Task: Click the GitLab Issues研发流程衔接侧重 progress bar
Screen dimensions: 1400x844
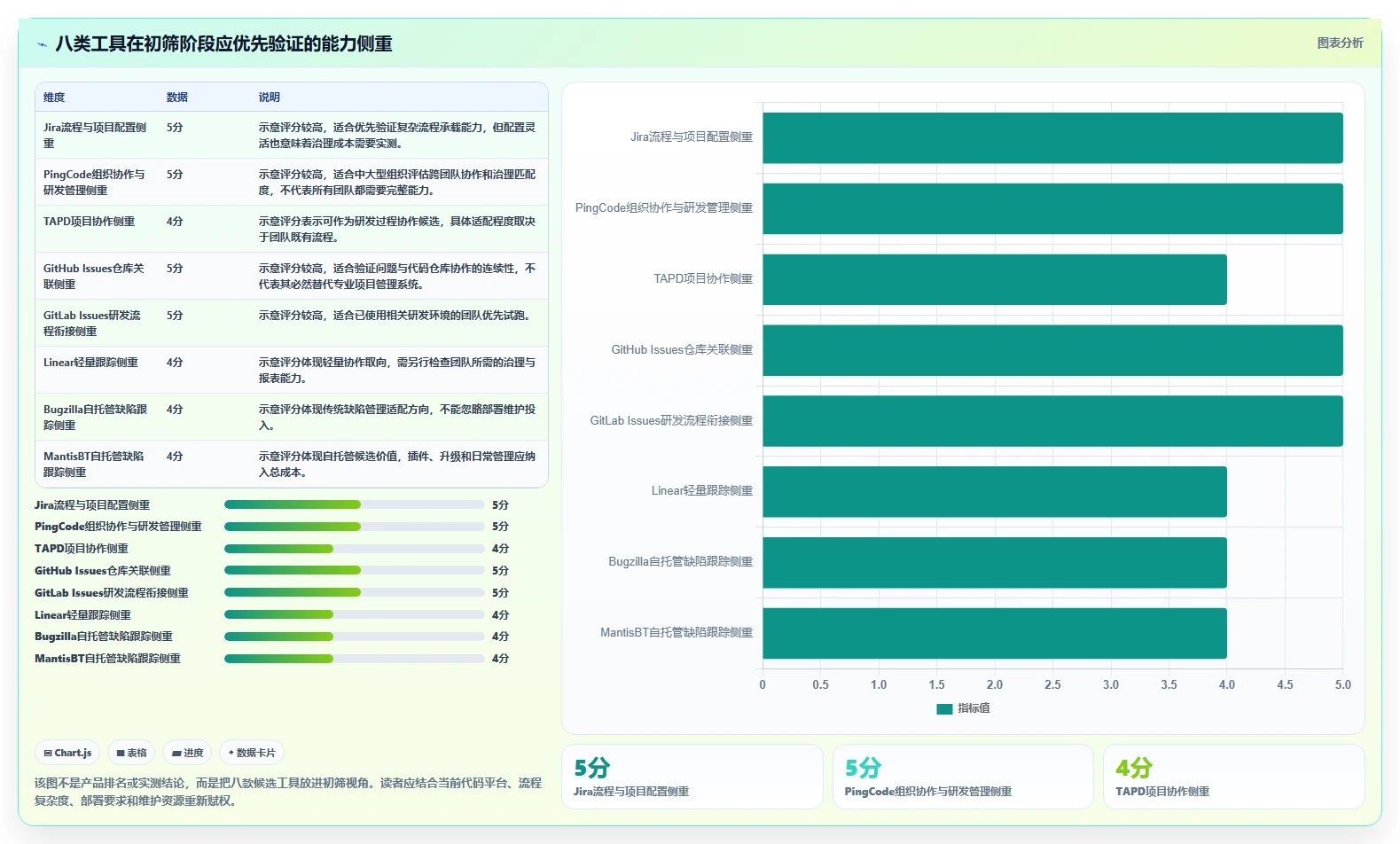Action: point(354,592)
